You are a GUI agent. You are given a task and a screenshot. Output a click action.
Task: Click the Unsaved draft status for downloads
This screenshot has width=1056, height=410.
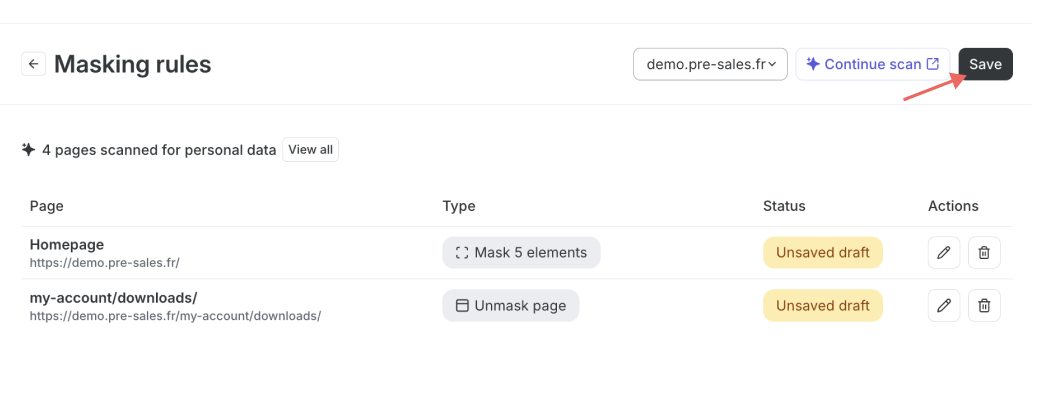(x=822, y=305)
